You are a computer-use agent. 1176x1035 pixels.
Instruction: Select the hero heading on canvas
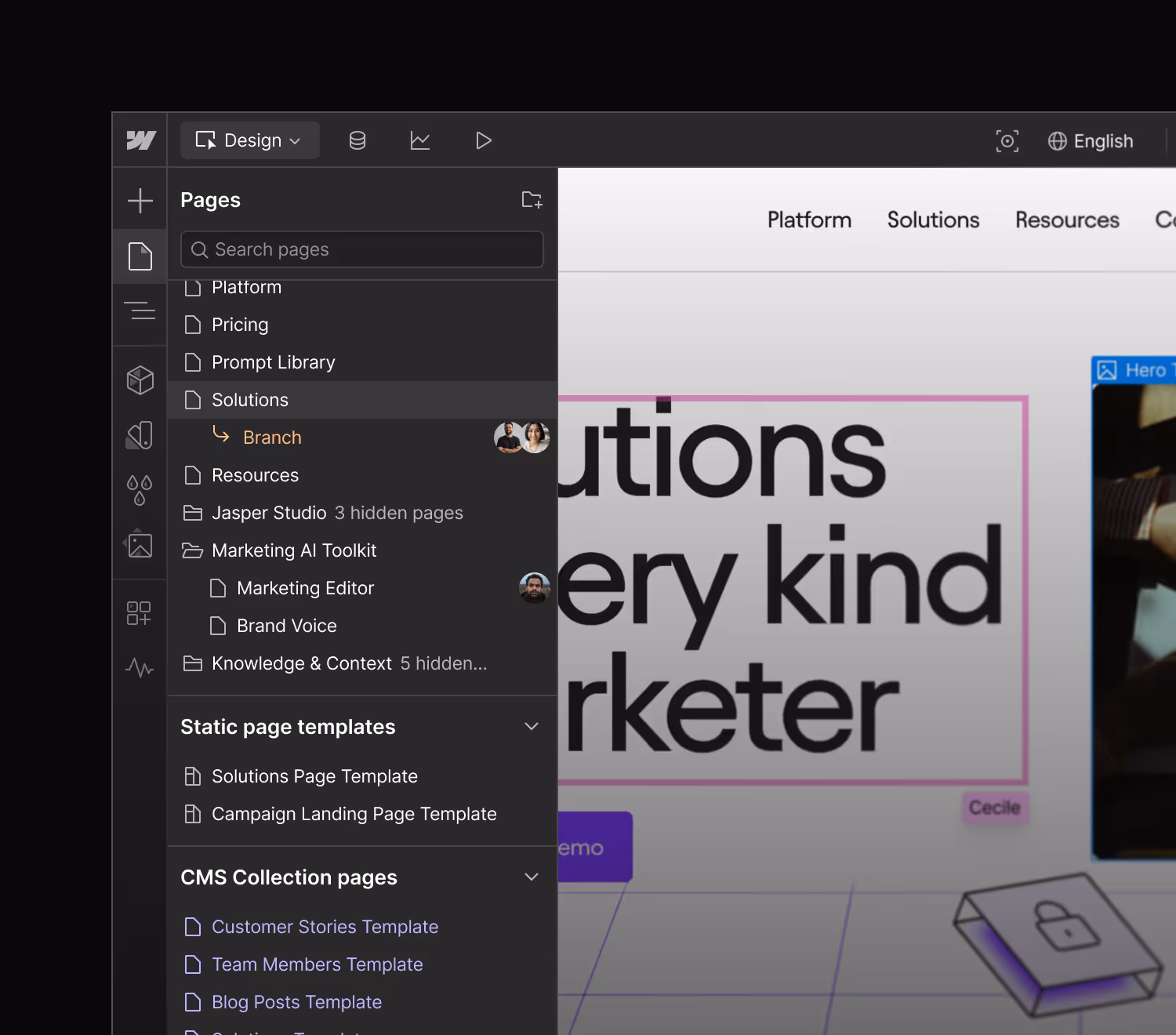click(792, 590)
